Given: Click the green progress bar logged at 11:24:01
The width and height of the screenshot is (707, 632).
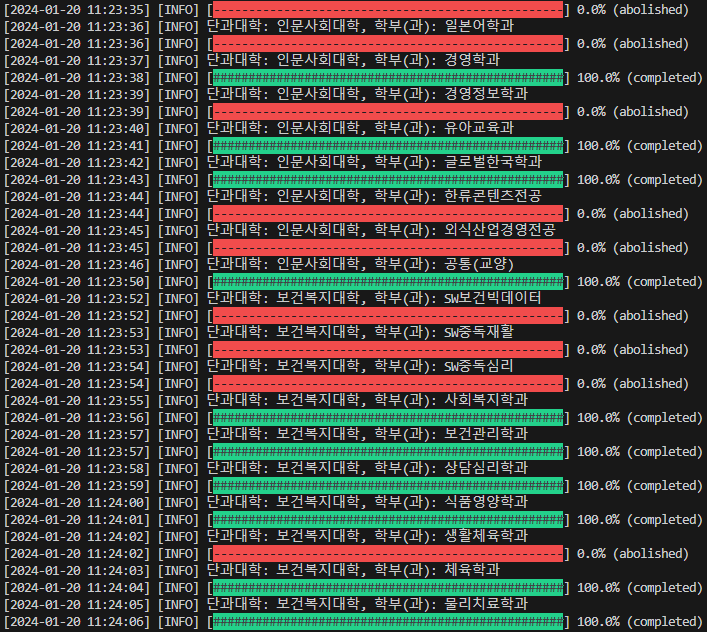Looking at the screenshot, I should (388, 520).
